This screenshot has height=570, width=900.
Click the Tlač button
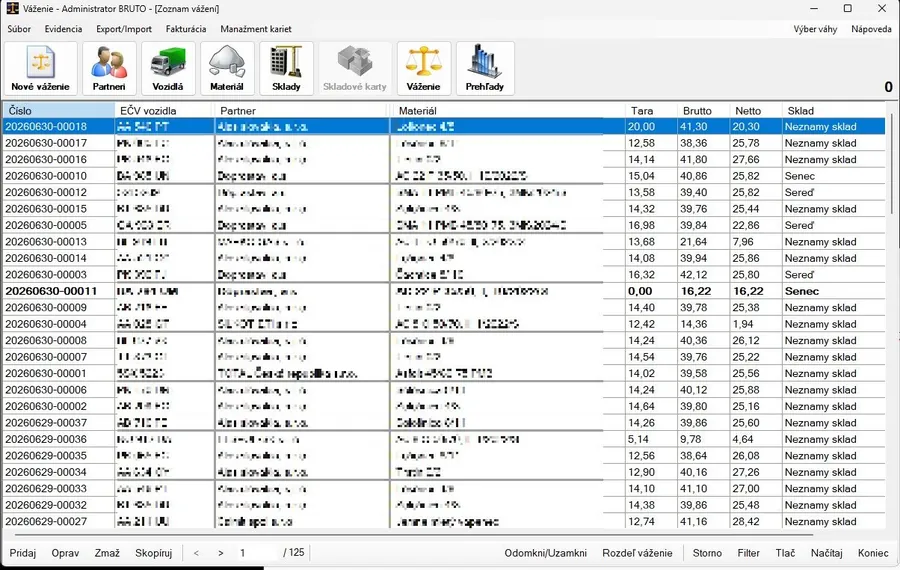pos(785,553)
